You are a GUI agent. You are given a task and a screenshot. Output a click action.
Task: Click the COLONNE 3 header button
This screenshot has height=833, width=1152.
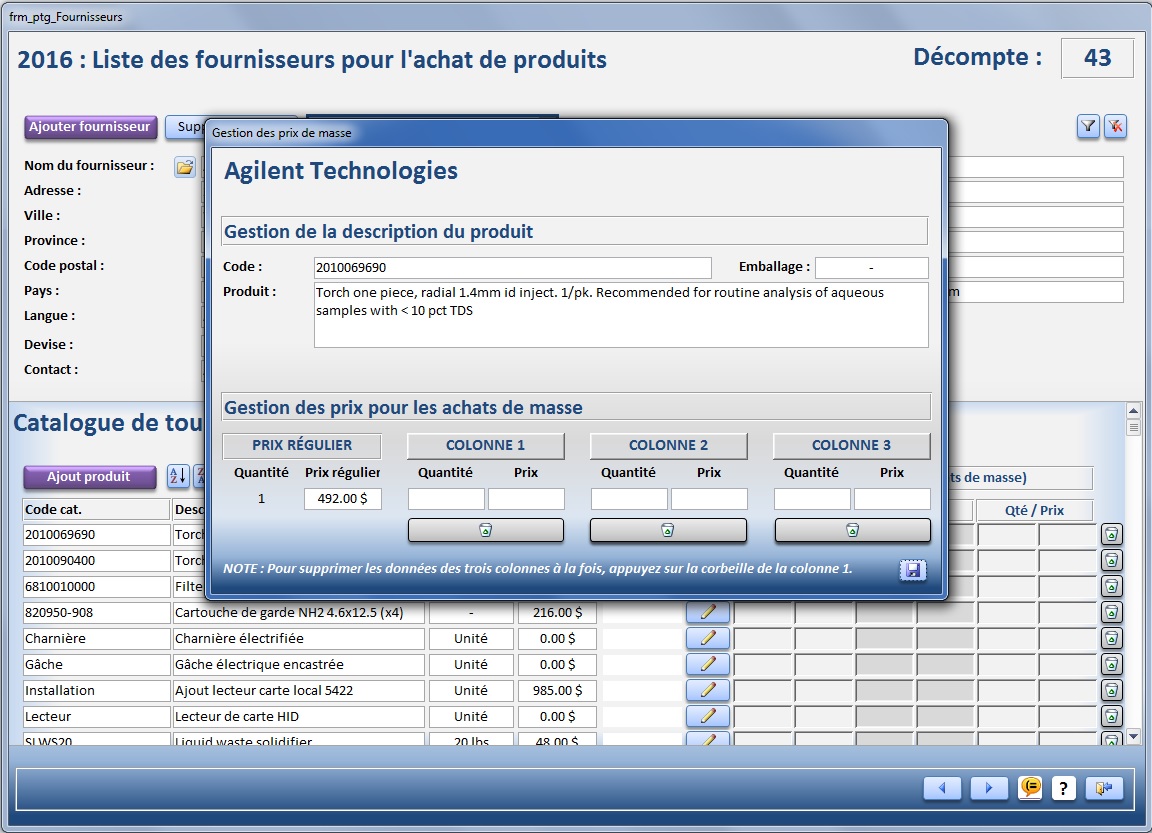852,445
